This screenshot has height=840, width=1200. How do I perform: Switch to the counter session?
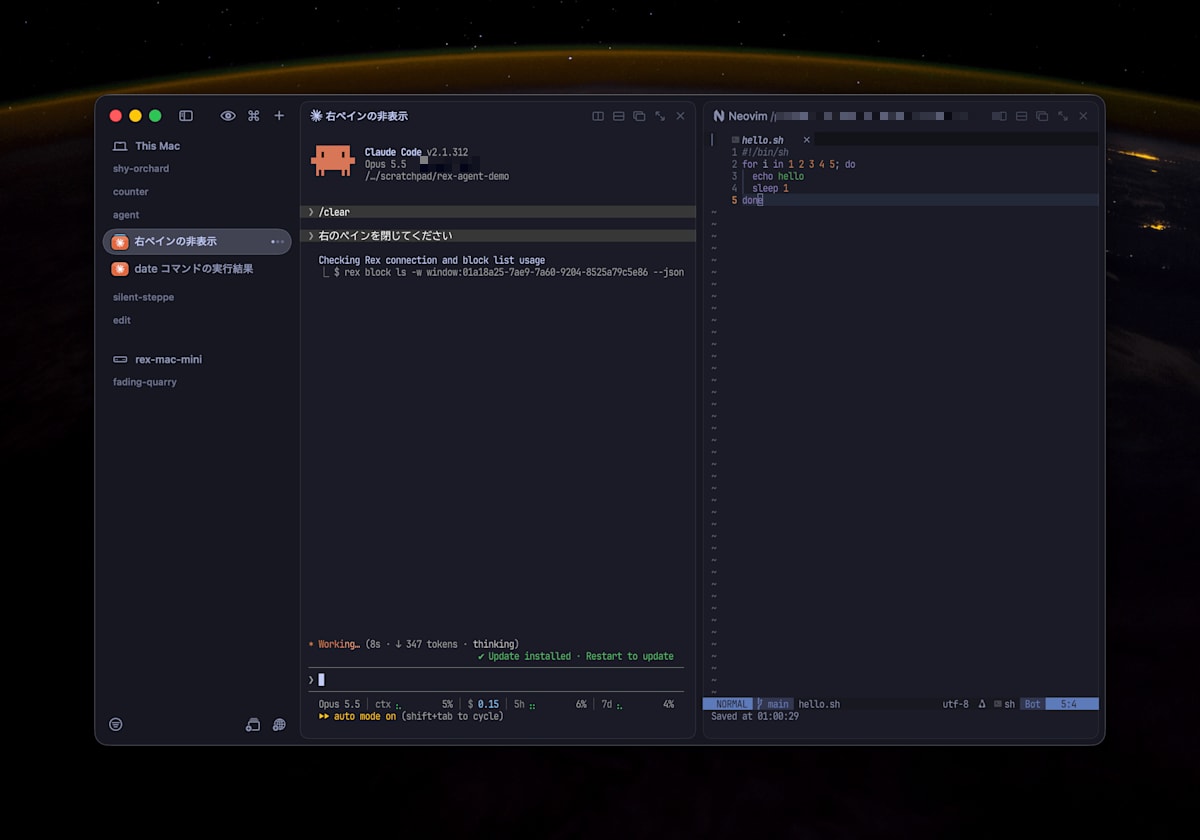point(131,192)
